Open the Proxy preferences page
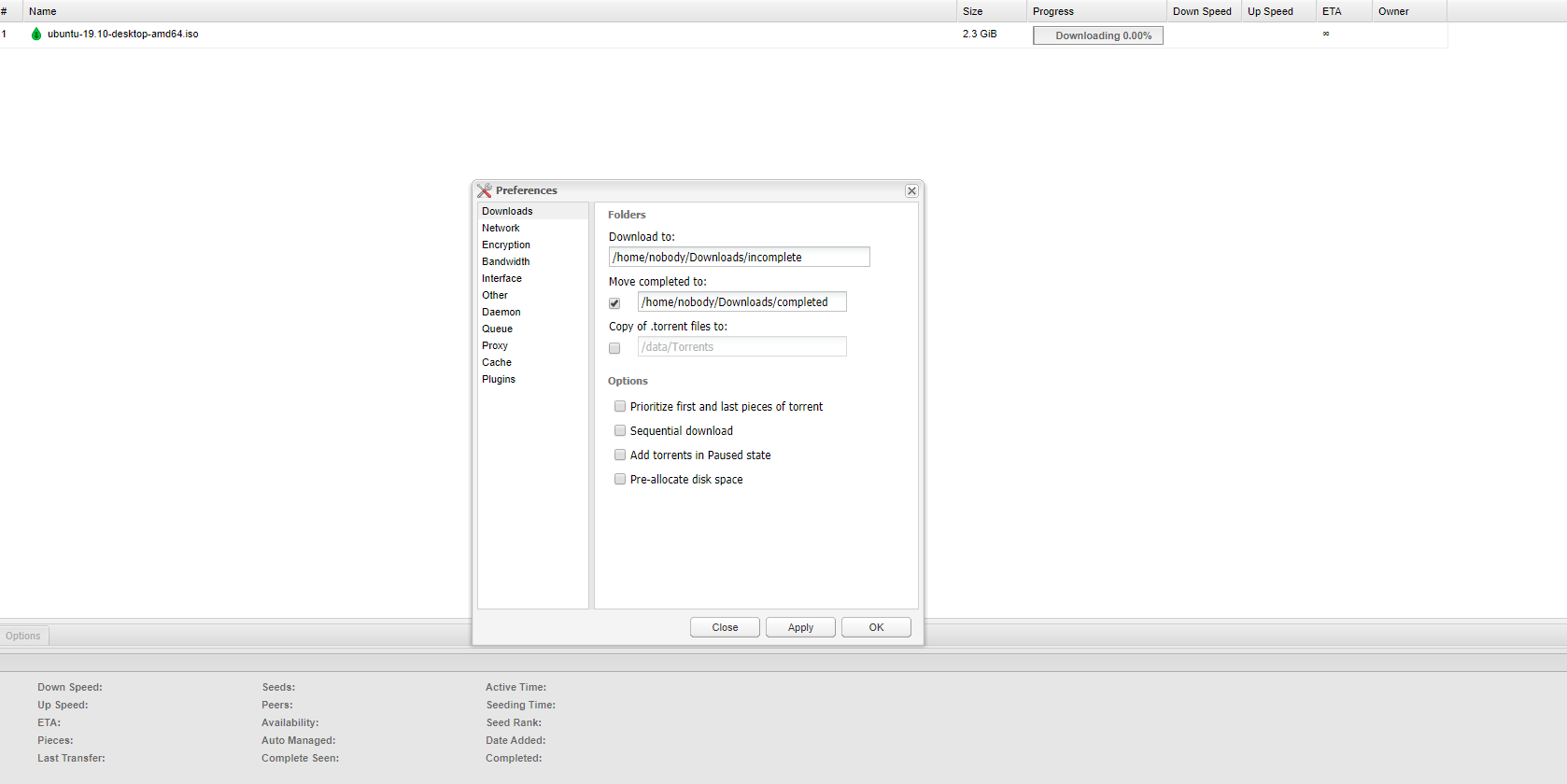This screenshot has width=1567, height=784. 532,345
